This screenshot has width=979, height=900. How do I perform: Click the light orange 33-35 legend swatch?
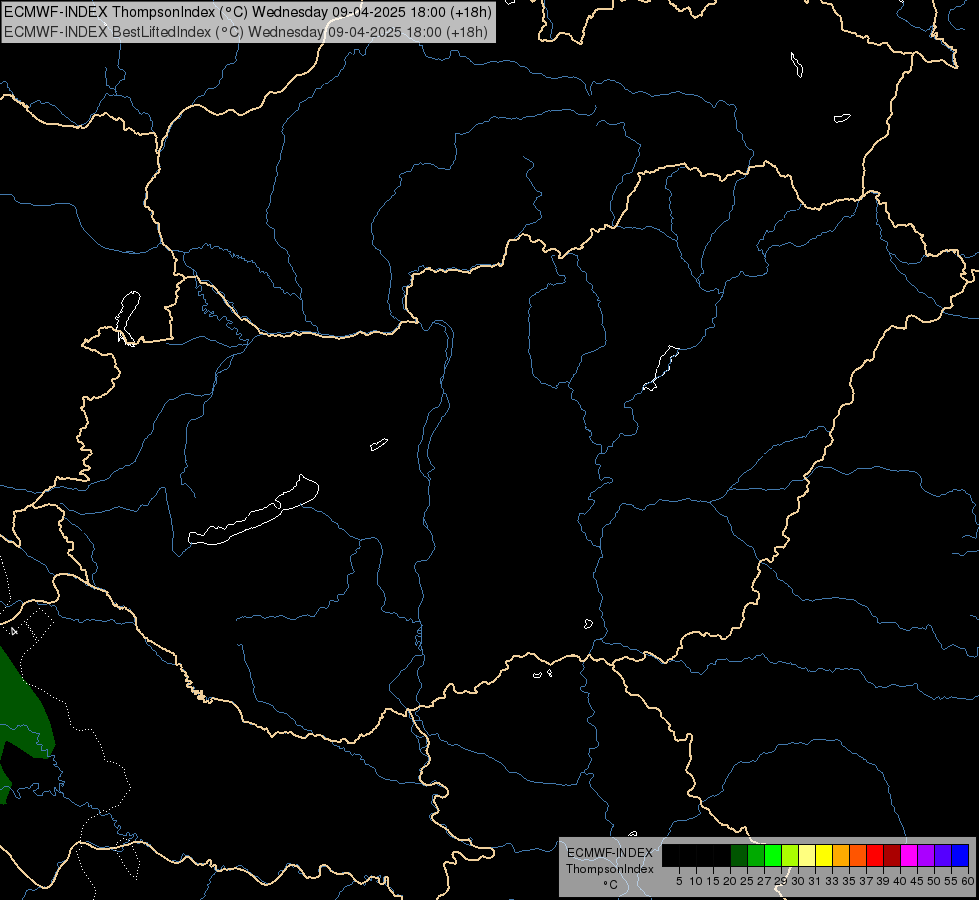(841, 856)
